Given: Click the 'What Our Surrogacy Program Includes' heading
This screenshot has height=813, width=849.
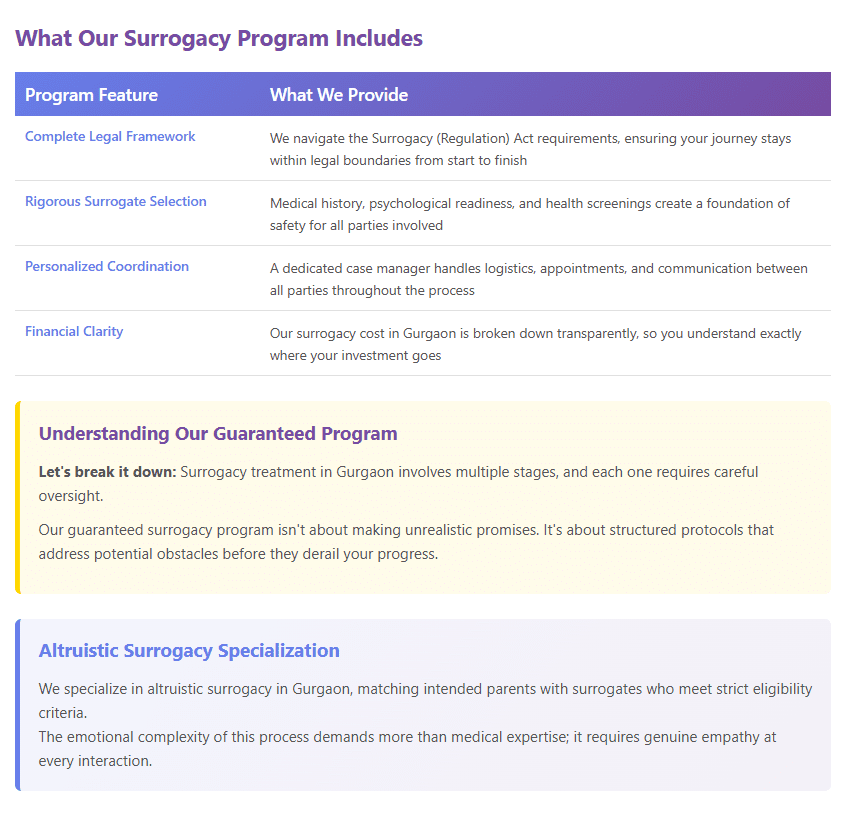Looking at the screenshot, I should point(219,39).
